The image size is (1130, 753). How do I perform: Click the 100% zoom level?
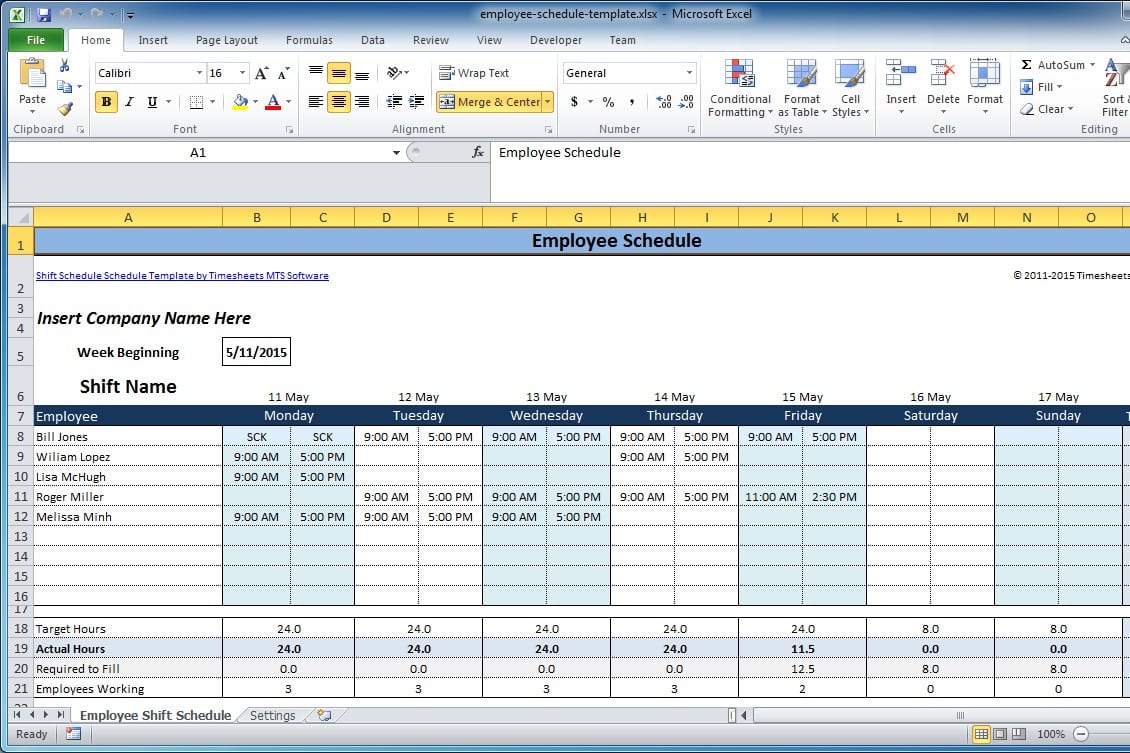coord(1051,734)
